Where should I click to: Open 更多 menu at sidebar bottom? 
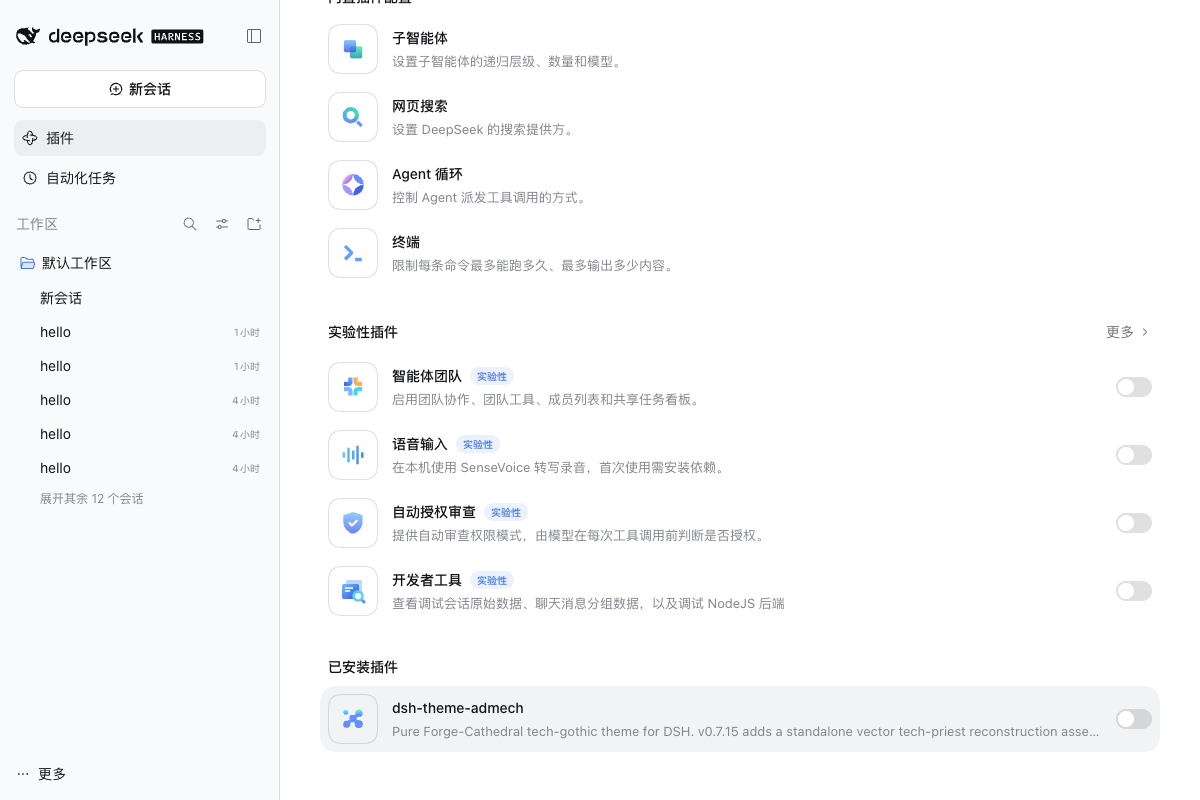click(42, 774)
